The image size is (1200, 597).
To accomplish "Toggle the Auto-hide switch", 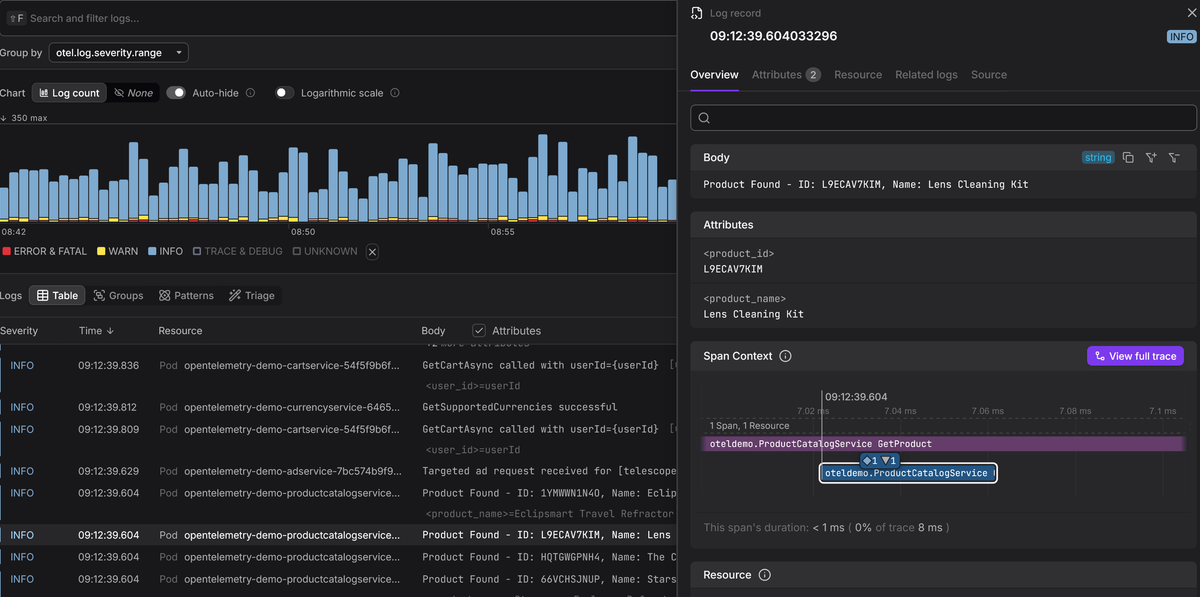I will pos(176,93).
